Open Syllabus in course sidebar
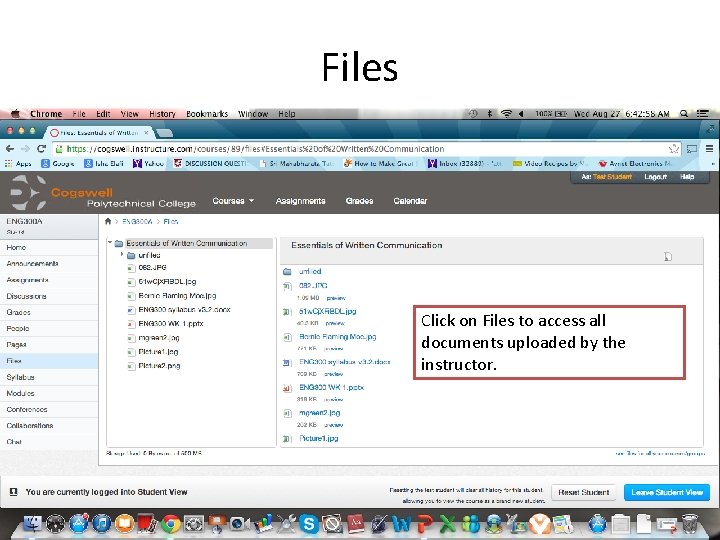 point(49,377)
